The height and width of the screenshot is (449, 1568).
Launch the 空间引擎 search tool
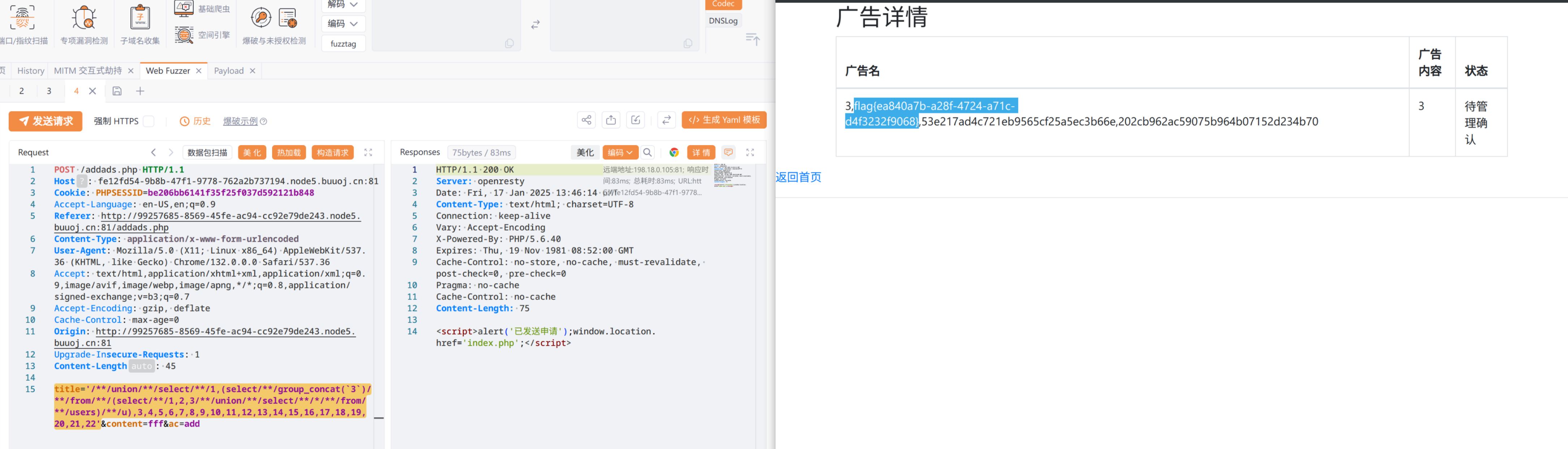202,35
